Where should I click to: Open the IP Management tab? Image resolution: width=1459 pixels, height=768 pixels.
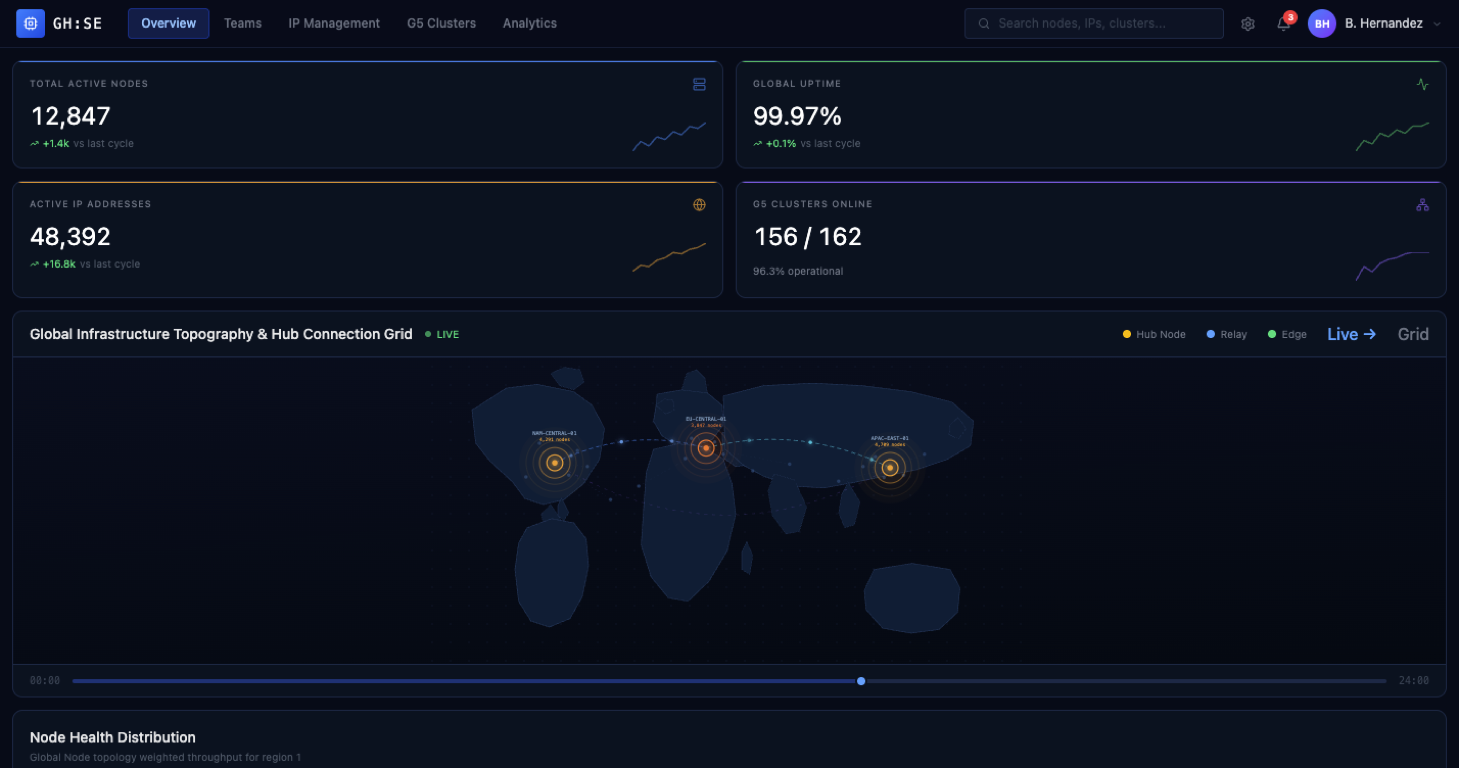click(x=334, y=23)
